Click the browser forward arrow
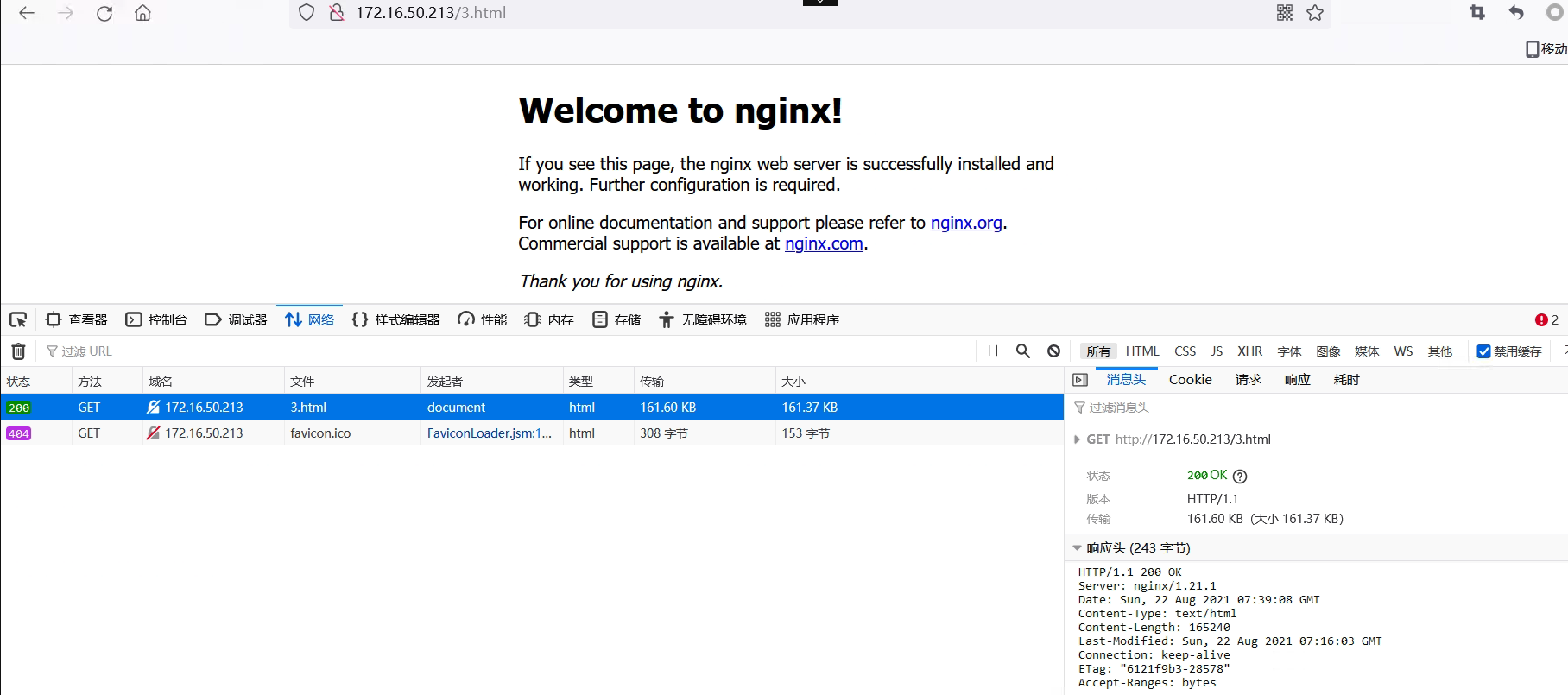 coord(66,13)
